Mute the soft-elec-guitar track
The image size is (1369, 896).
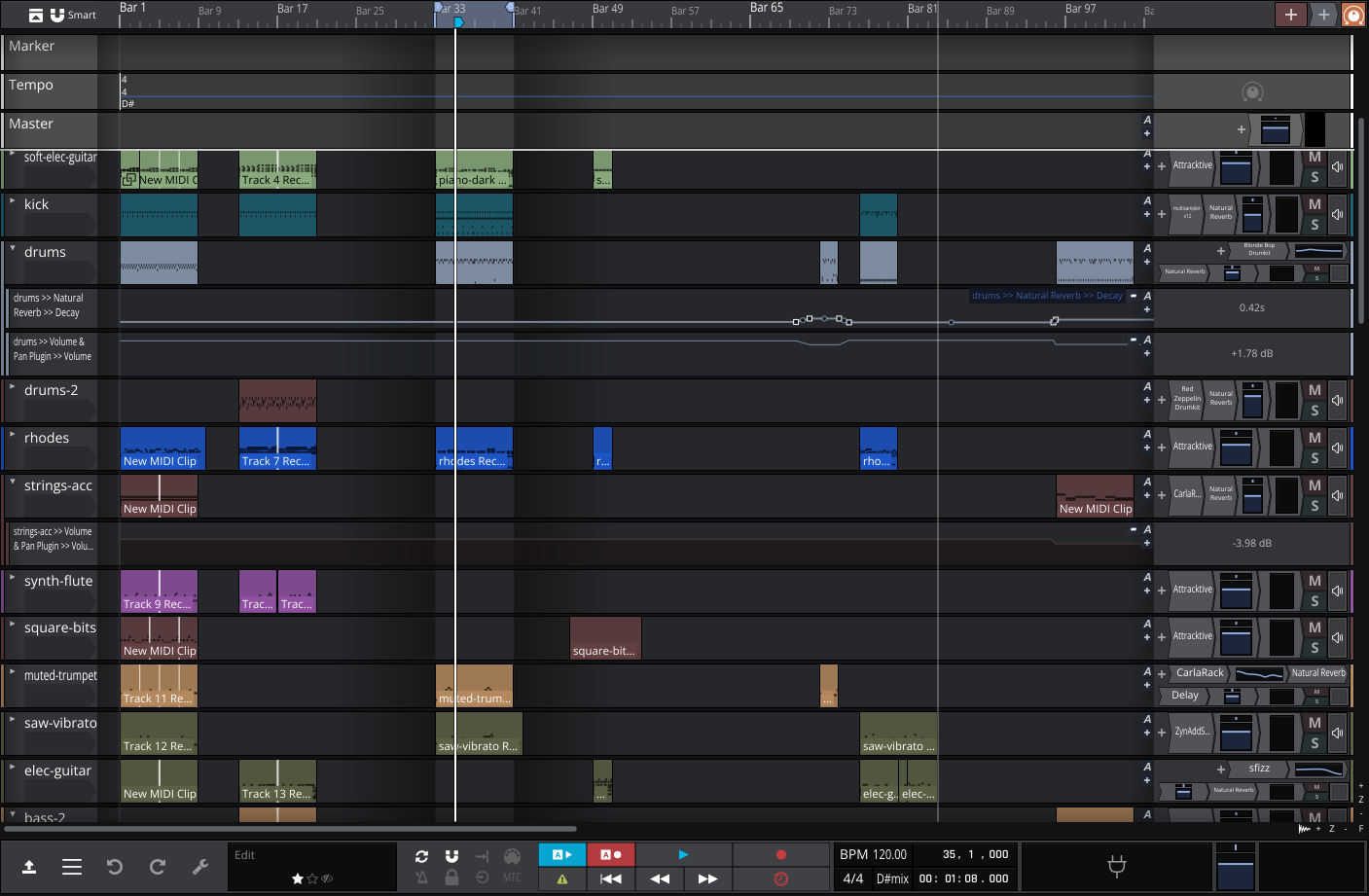(1315, 158)
